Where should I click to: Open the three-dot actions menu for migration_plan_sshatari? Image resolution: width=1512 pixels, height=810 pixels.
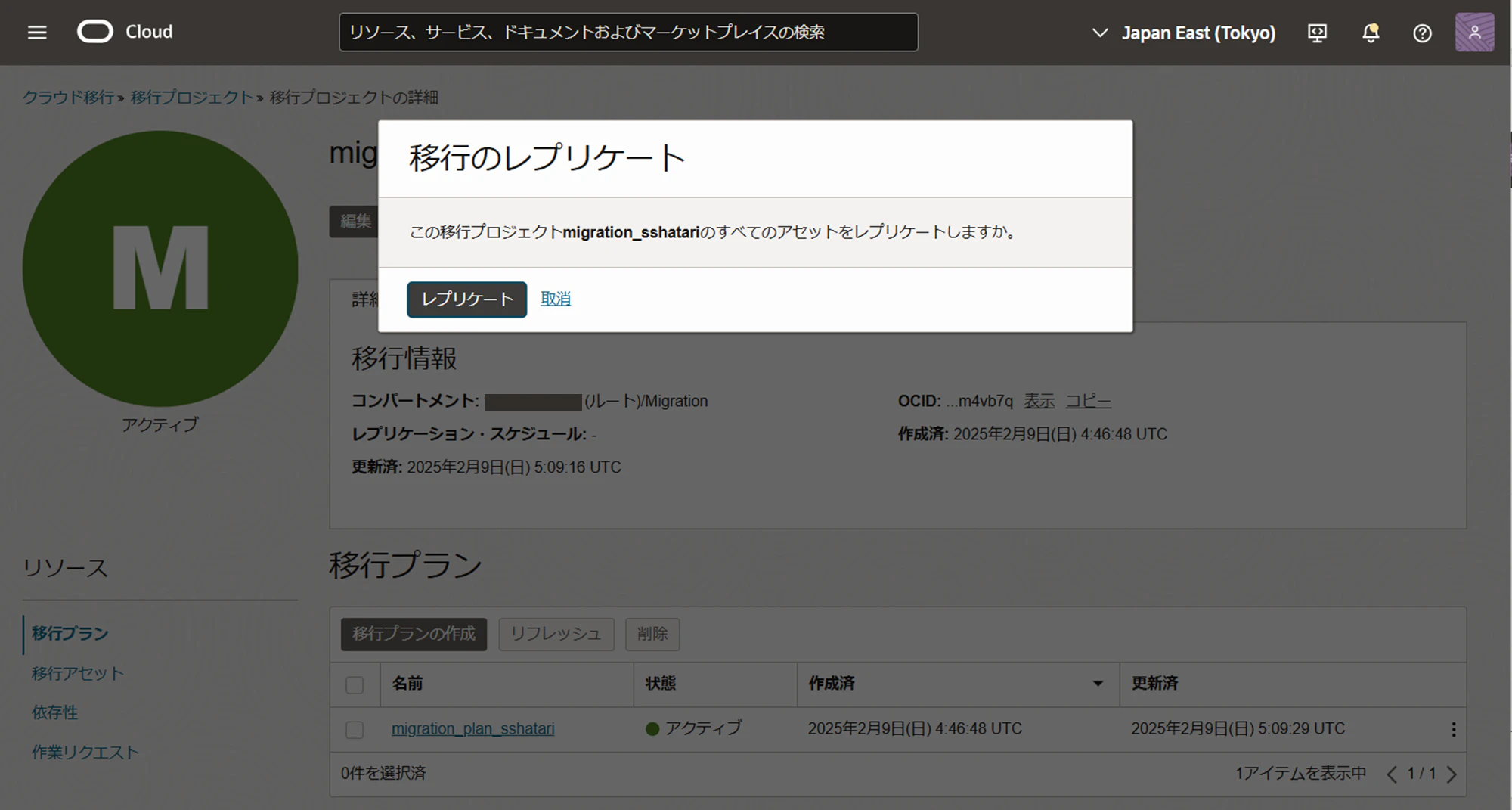tap(1453, 729)
